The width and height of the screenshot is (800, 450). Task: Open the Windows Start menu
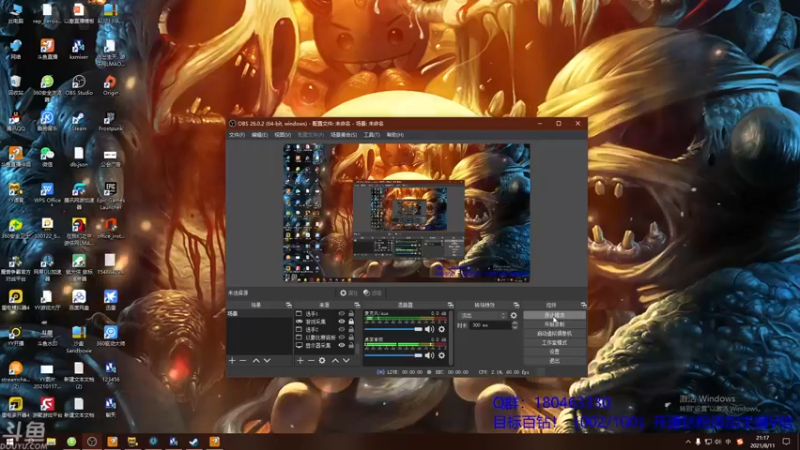10,441
